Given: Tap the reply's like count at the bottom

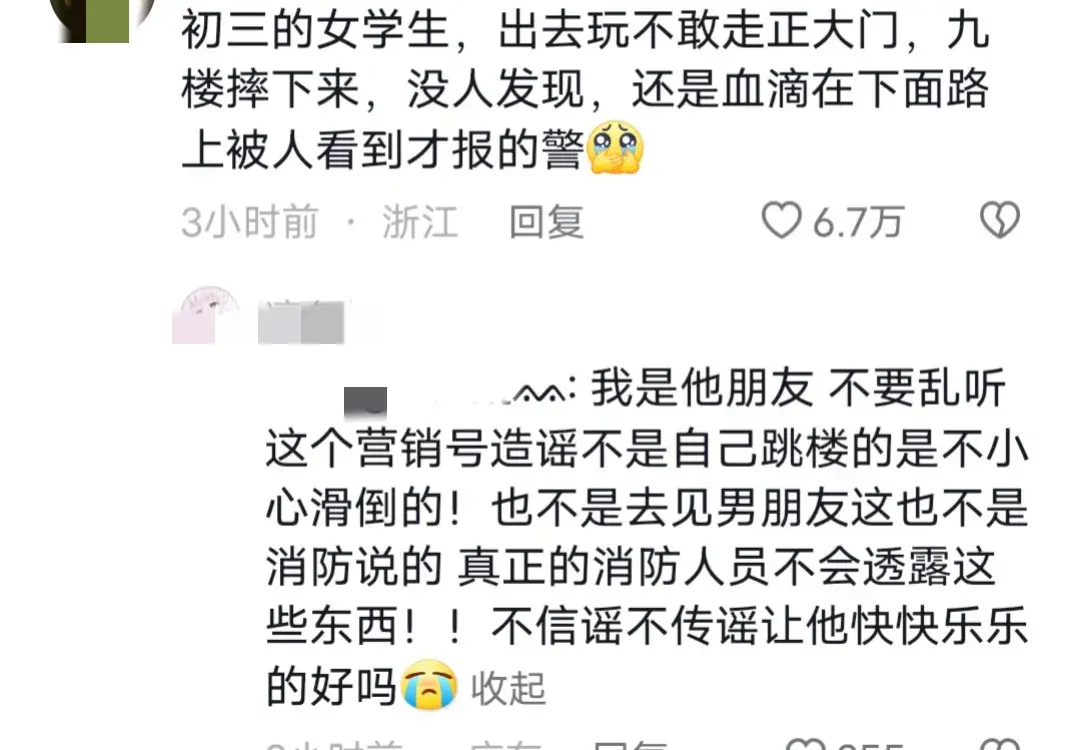Looking at the screenshot, I should point(871,745).
